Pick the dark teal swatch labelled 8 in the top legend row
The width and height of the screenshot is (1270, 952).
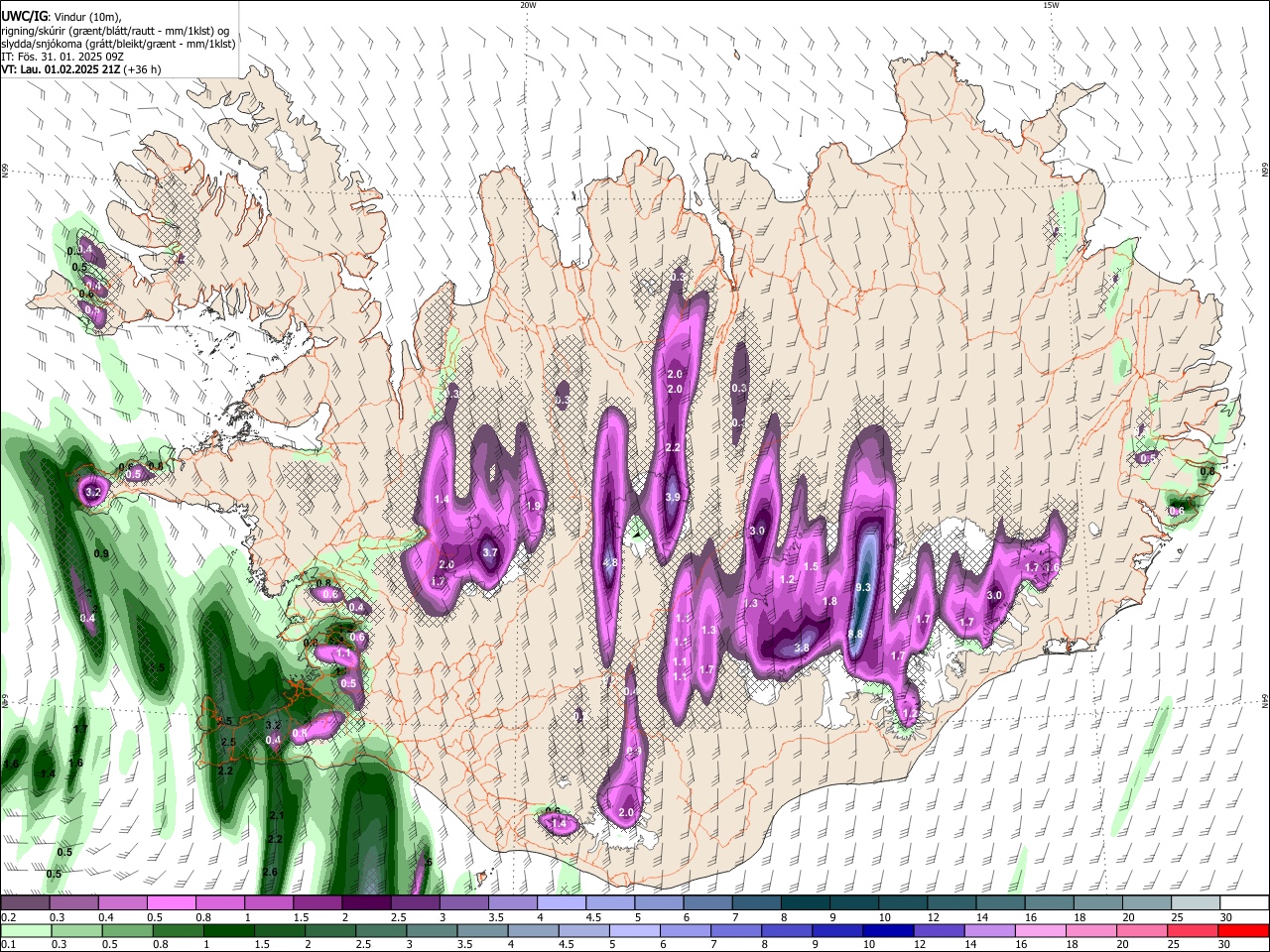[805, 903]
